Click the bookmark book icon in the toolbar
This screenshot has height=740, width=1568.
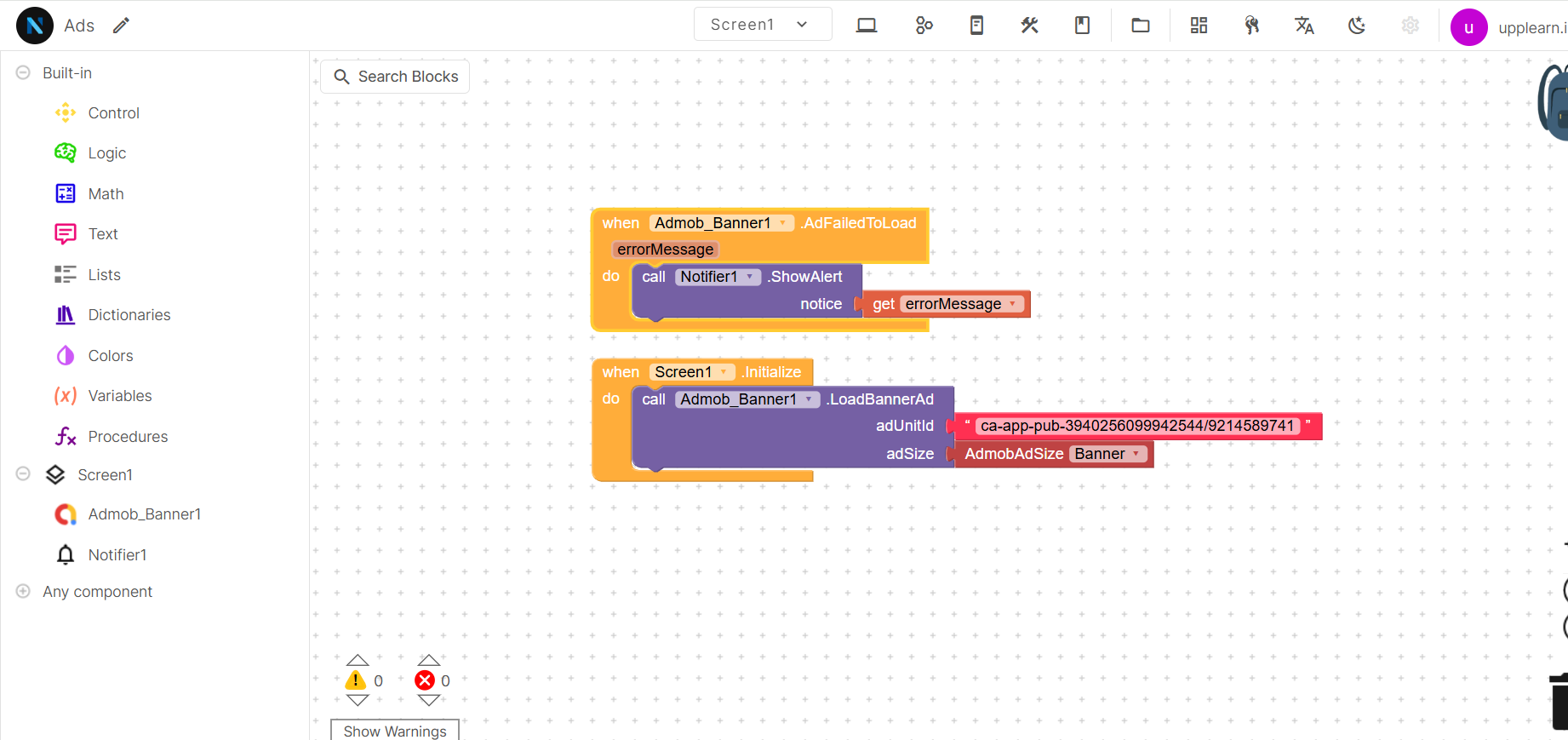click(x=1082, y=26)
